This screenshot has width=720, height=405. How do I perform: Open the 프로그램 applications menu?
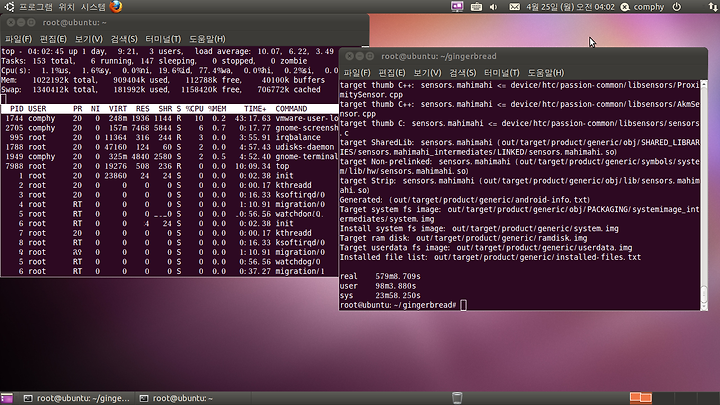point(36,7)
